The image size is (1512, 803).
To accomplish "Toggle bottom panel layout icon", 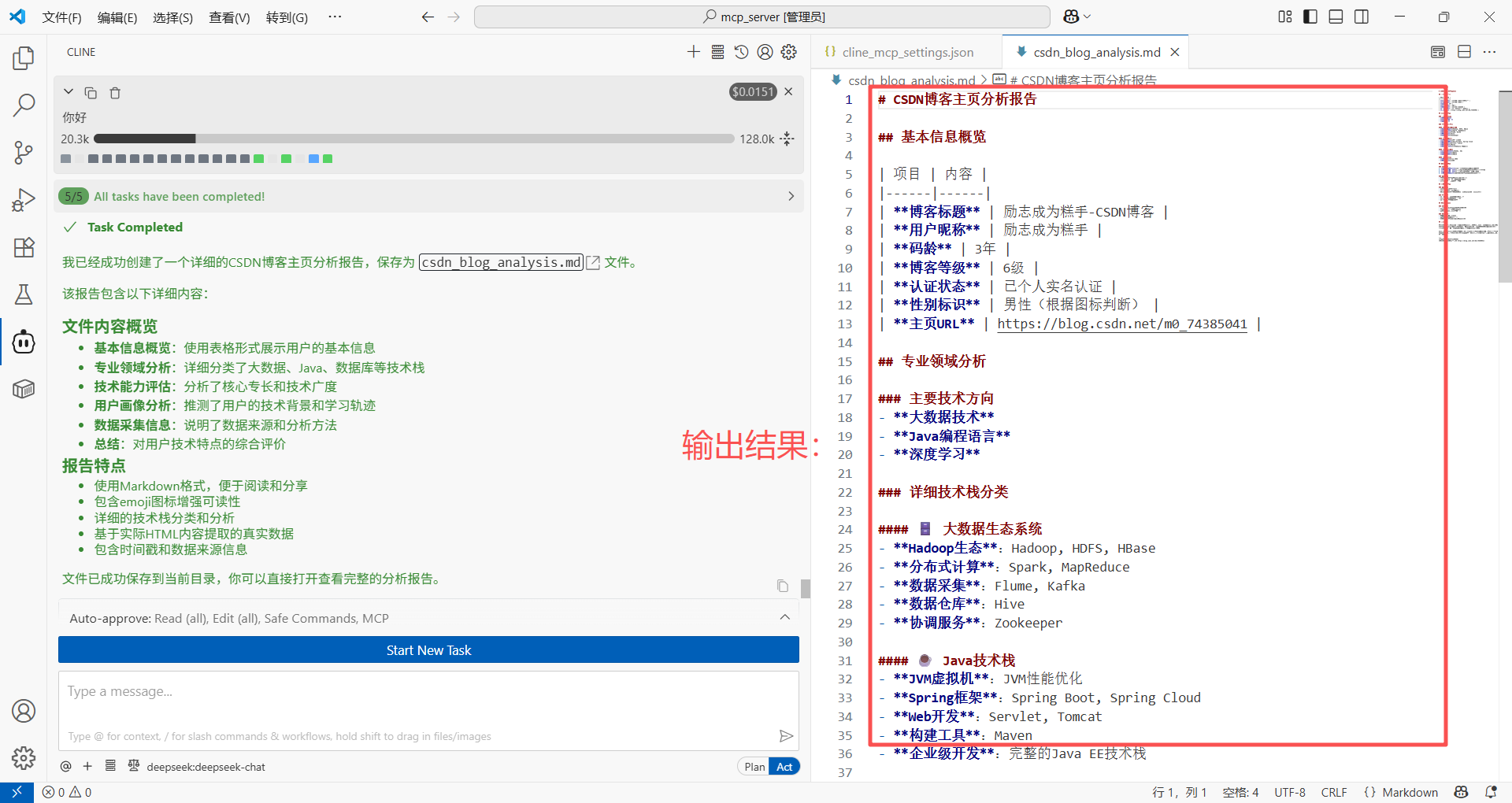I will click(1336, 17).
